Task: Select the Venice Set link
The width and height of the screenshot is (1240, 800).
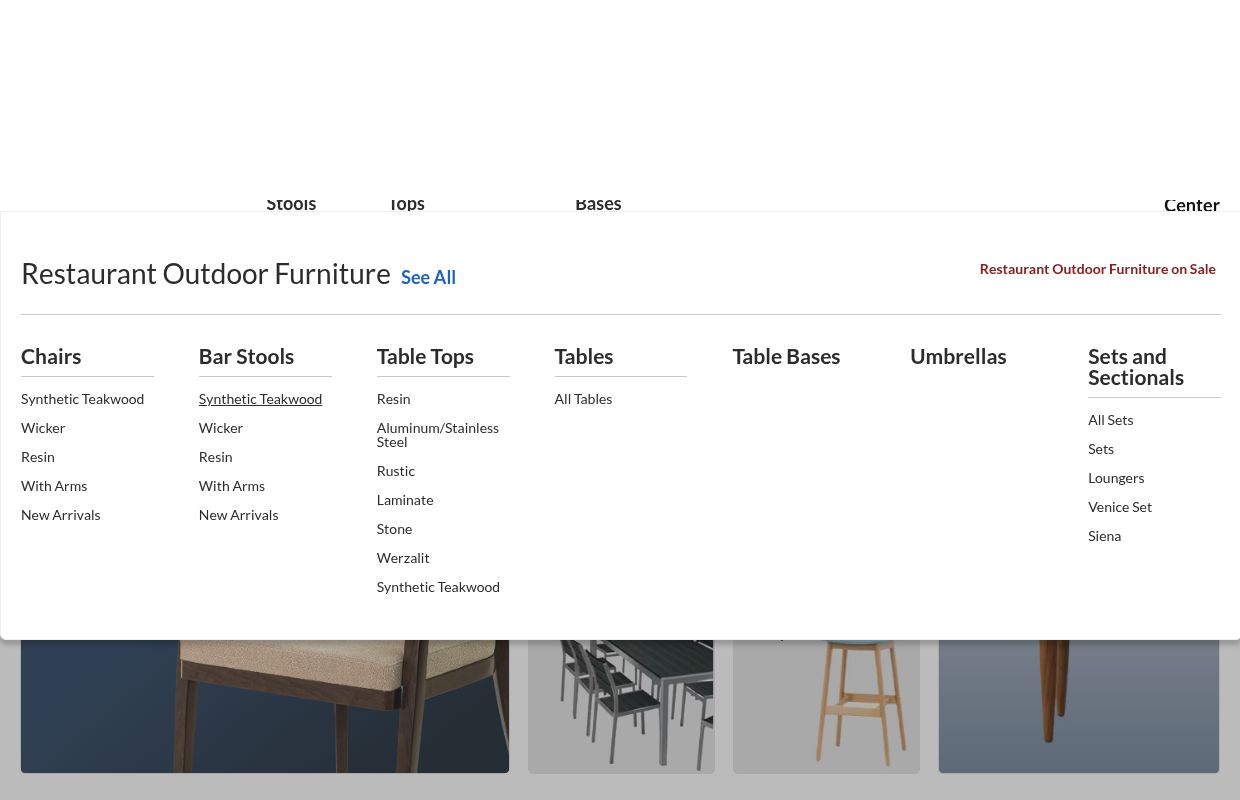Action: click(x=1119, y=506)
